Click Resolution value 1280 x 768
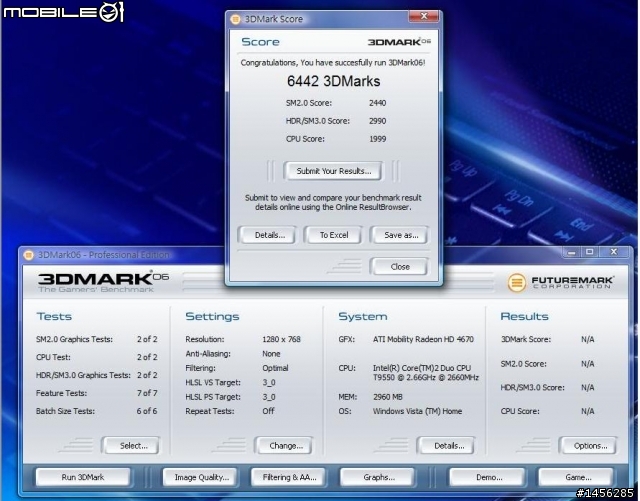This screenshot has width=640, height=501. [x=281, y=339]
